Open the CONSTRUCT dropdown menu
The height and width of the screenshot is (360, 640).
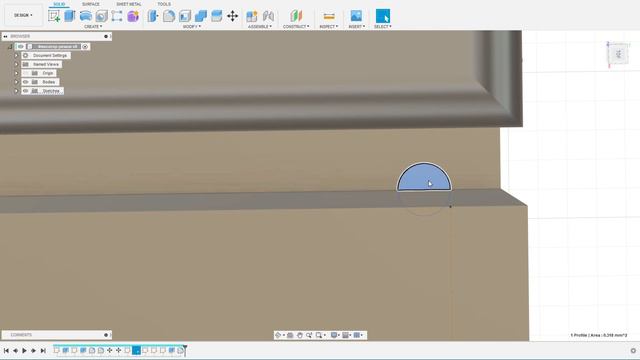296,27
